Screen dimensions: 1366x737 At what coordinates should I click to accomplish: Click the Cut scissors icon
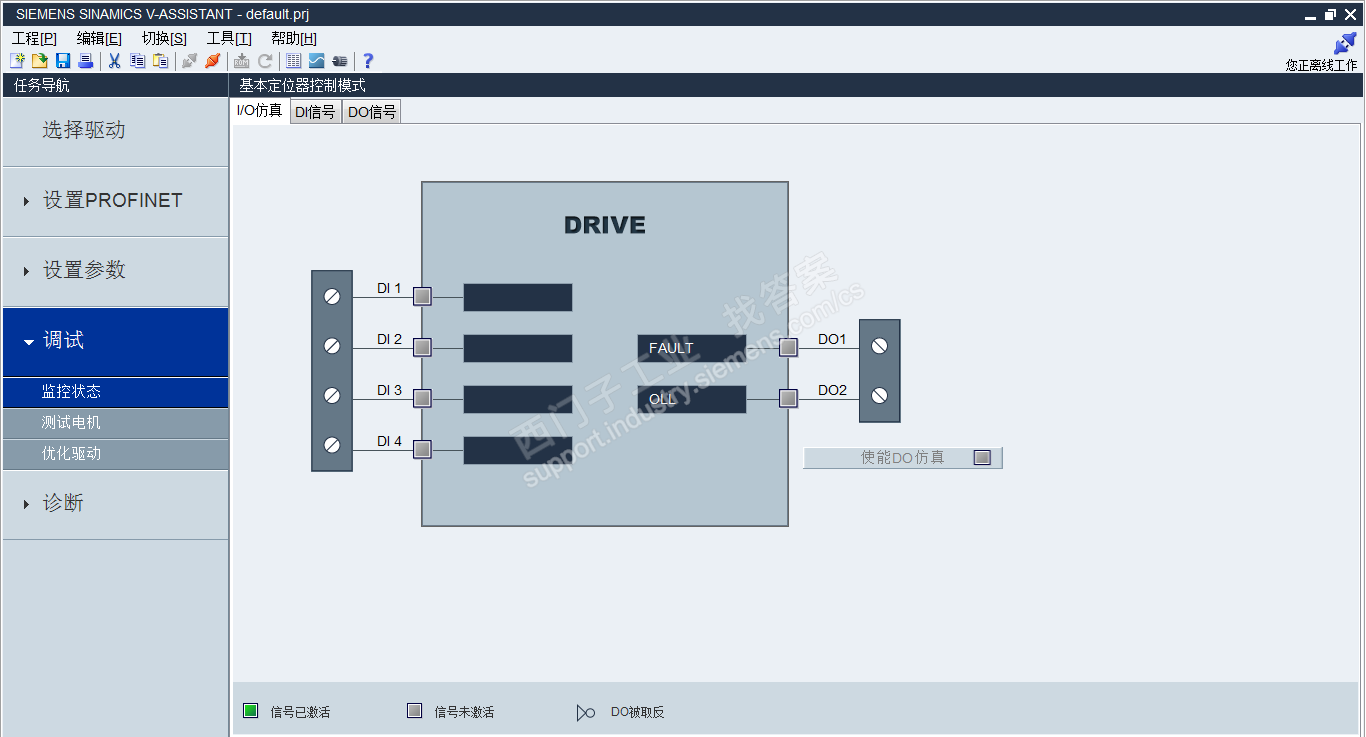114,61
